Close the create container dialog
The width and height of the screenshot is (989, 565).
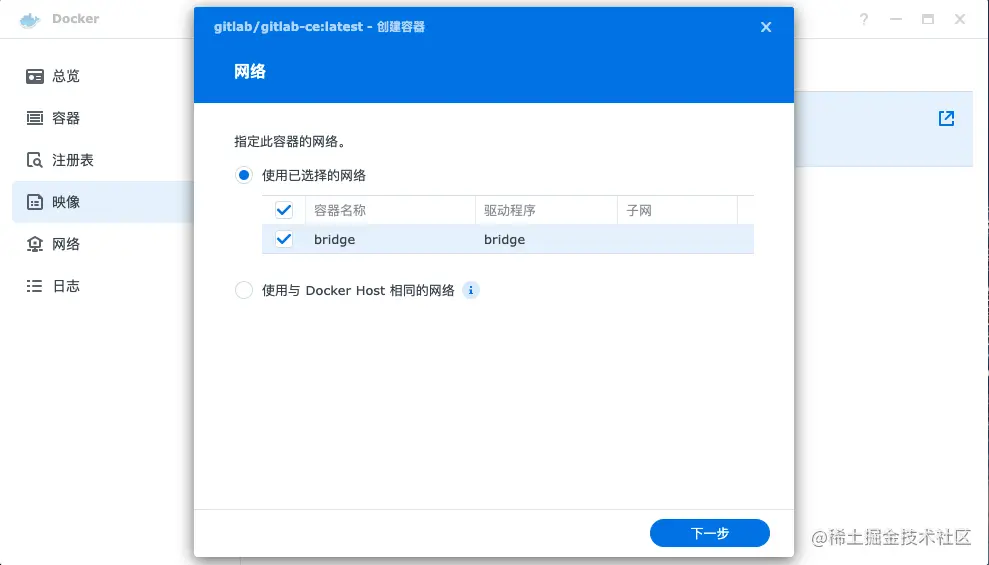coord(766,27)
